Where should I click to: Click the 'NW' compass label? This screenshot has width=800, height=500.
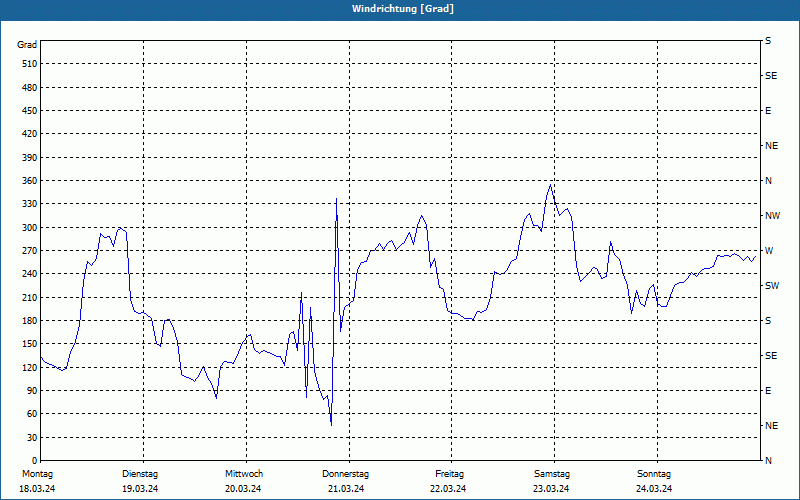click(772, 216)
